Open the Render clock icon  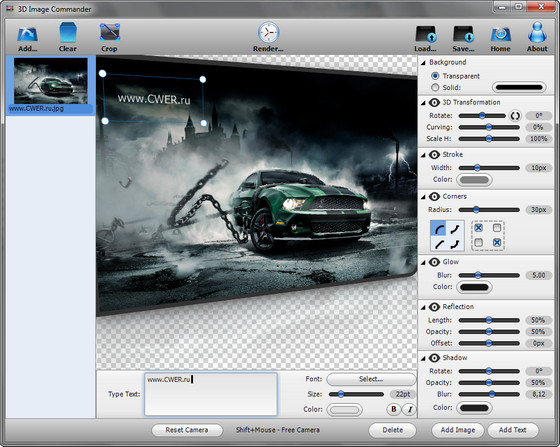click(x=268, y=33)
